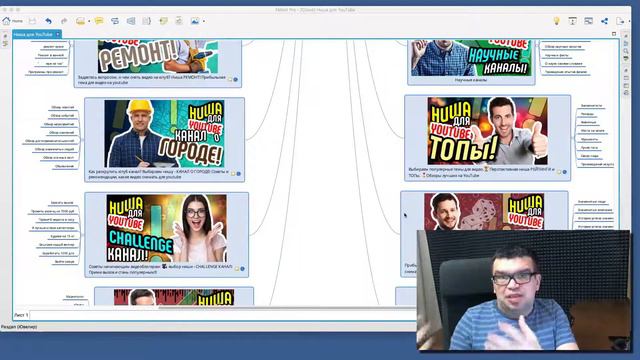Click the webcam video overlay

(524, 290)
